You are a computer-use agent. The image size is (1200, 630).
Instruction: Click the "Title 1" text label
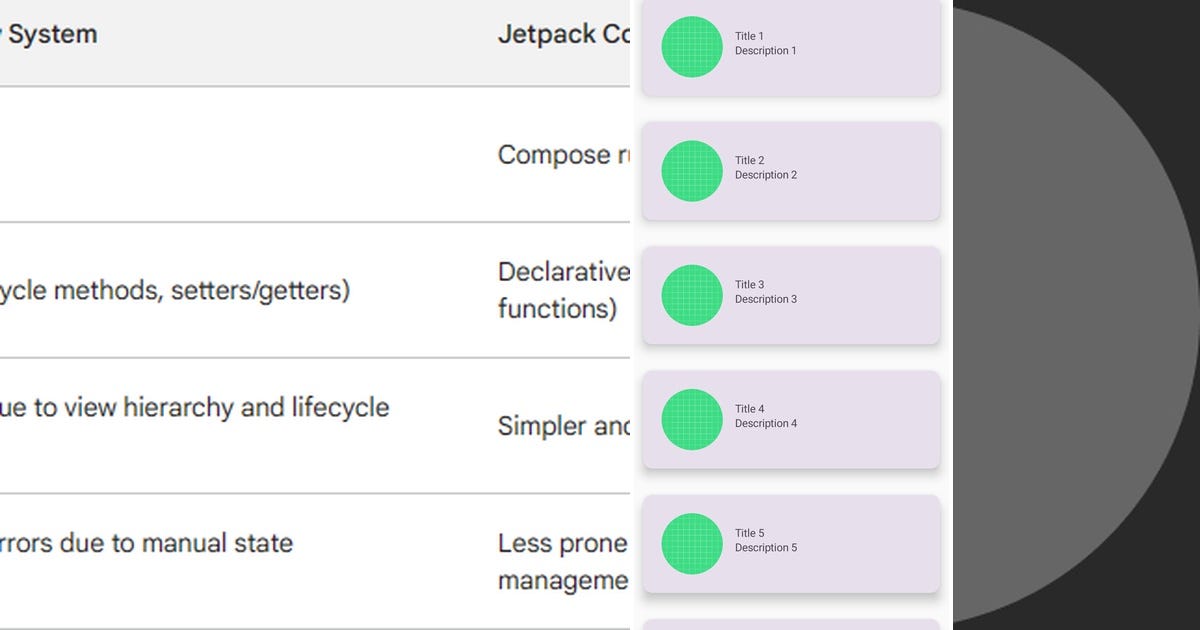click(749, 36)
